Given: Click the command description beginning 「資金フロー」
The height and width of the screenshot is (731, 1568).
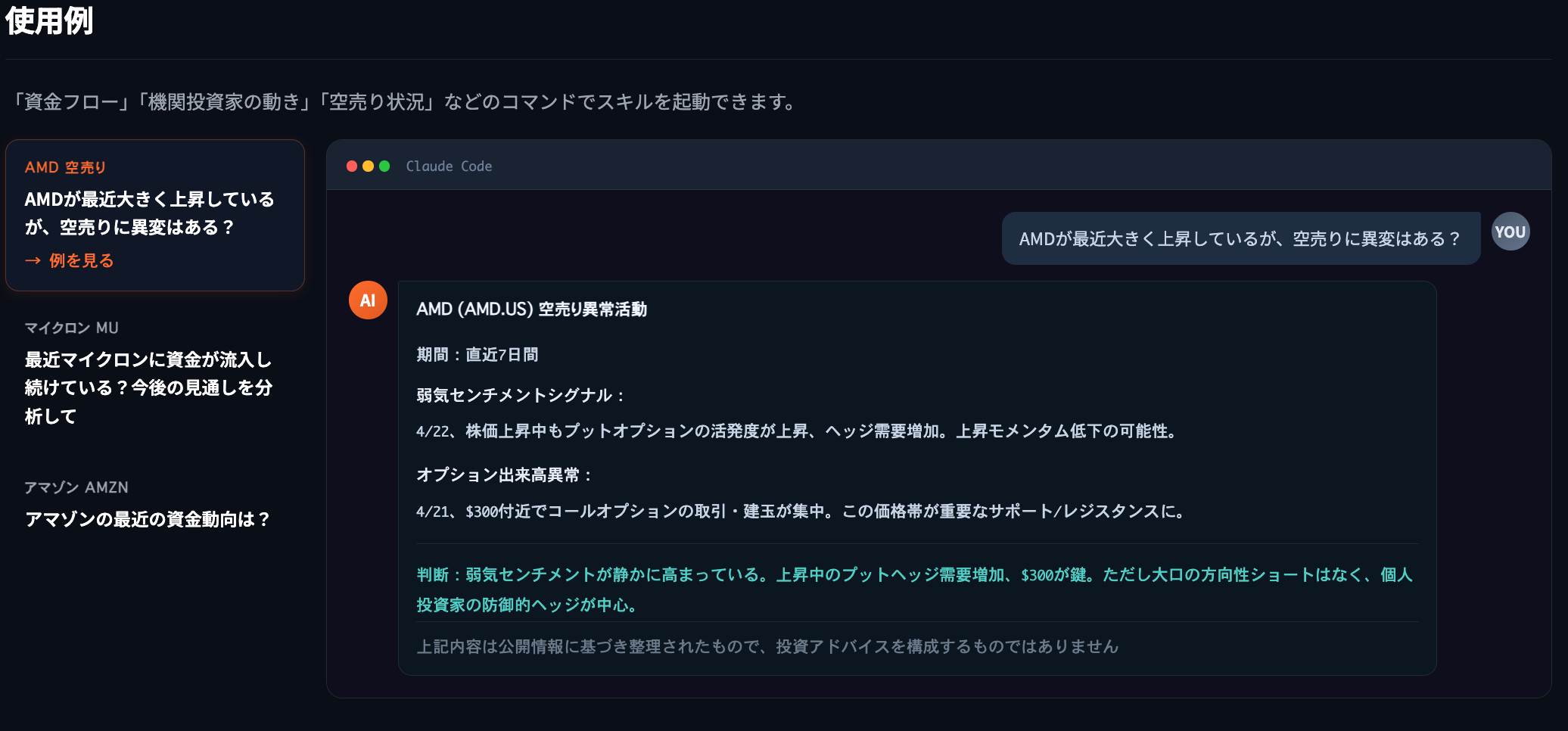Looking at the screenshot, I should (403, 101).
